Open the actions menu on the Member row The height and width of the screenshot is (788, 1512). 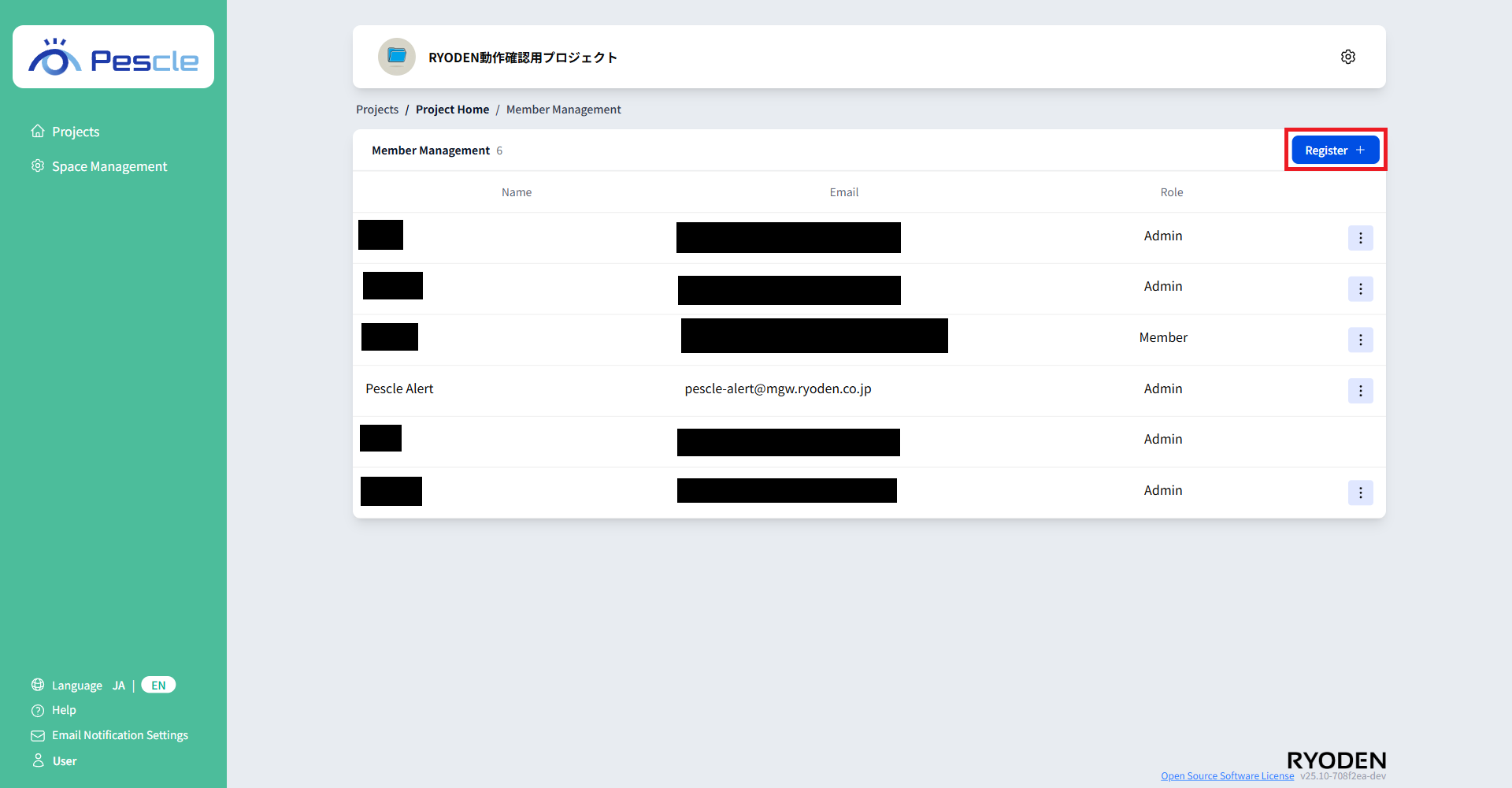(1361, 340)
